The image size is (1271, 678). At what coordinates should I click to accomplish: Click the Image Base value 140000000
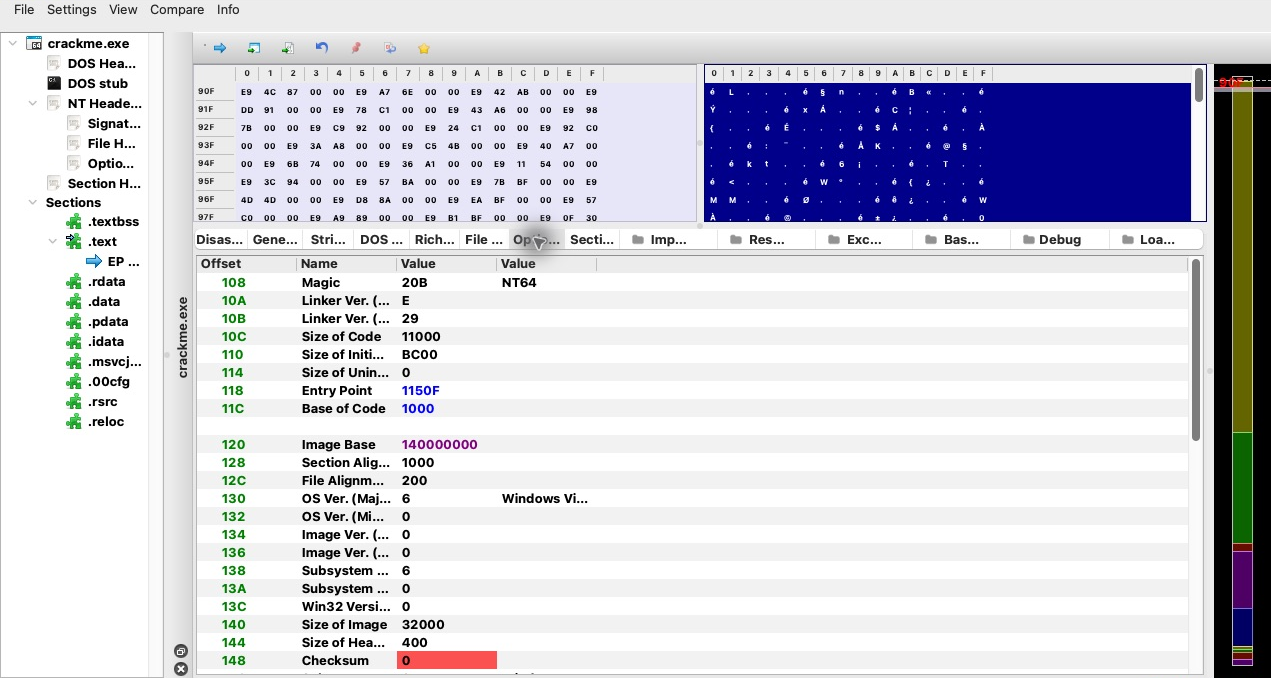tap(439, 445)
